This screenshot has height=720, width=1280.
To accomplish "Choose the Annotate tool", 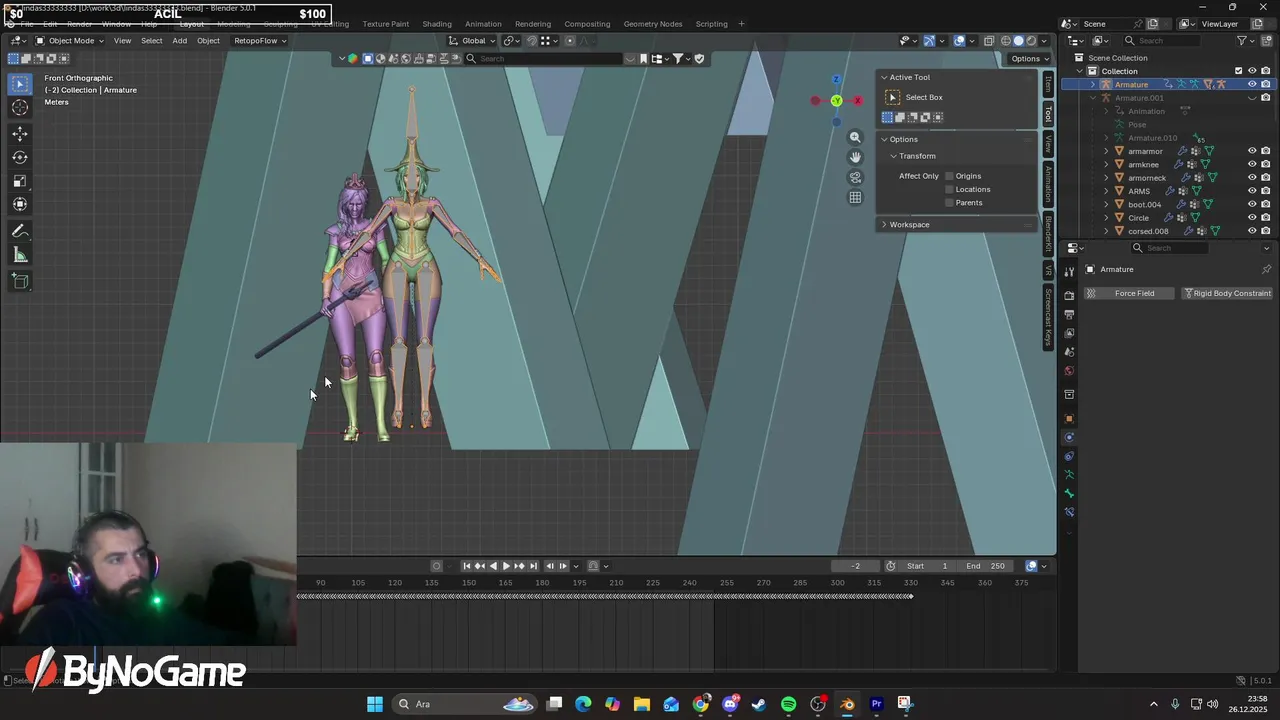I will (20, 231).
